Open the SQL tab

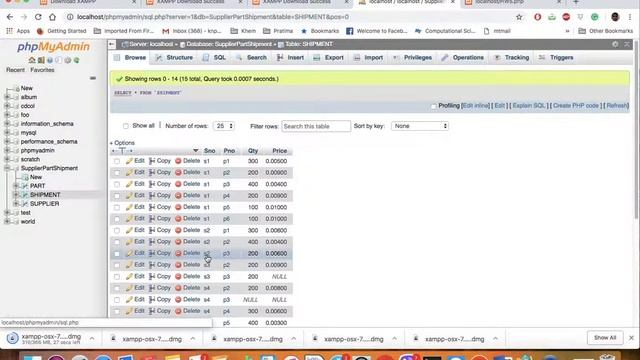coord(214,58)
